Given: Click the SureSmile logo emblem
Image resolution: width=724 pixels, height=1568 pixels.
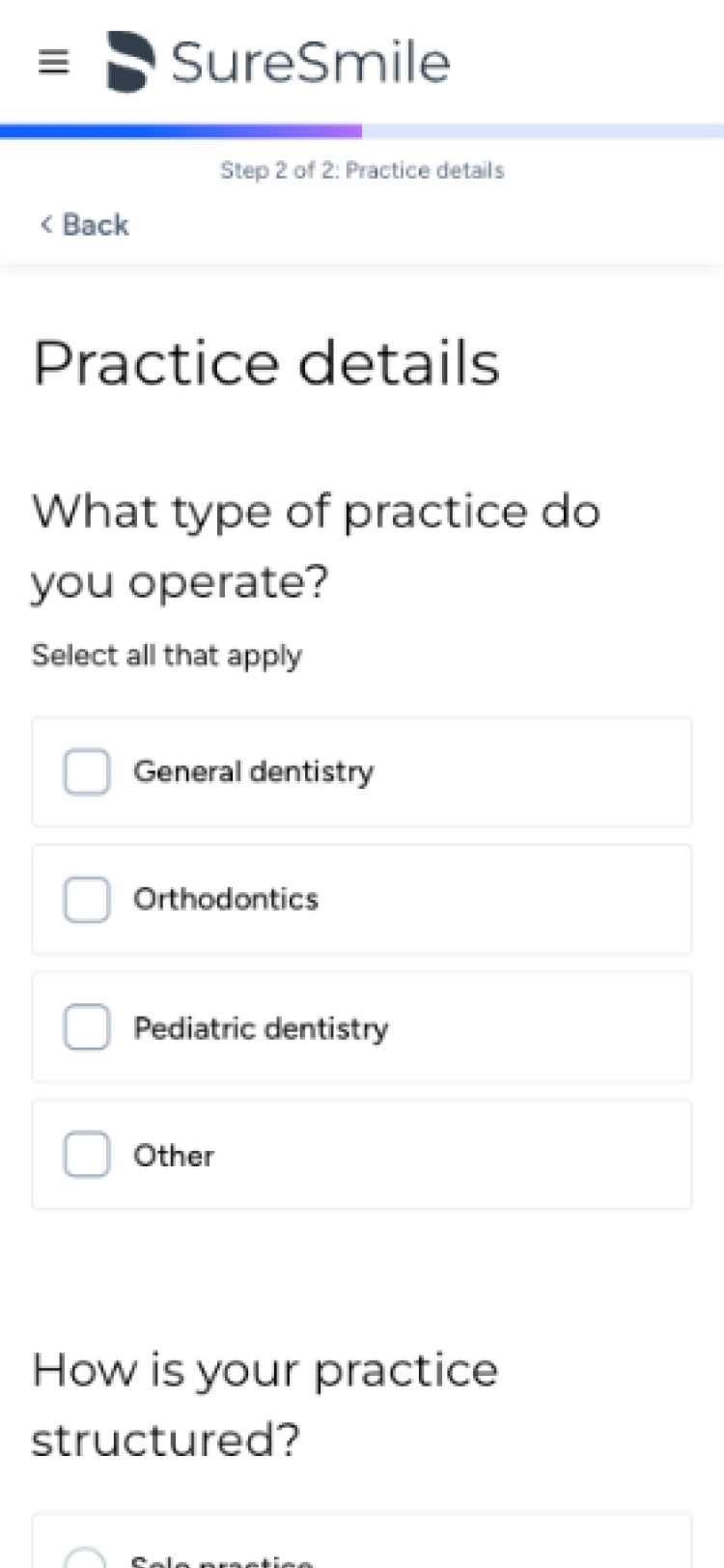Looking at the screenshot, I should (130, 63).
